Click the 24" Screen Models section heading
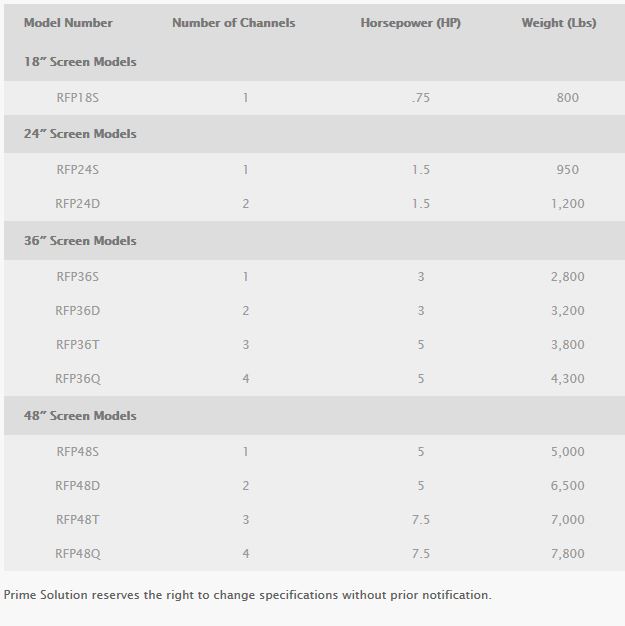 point(80,134)
